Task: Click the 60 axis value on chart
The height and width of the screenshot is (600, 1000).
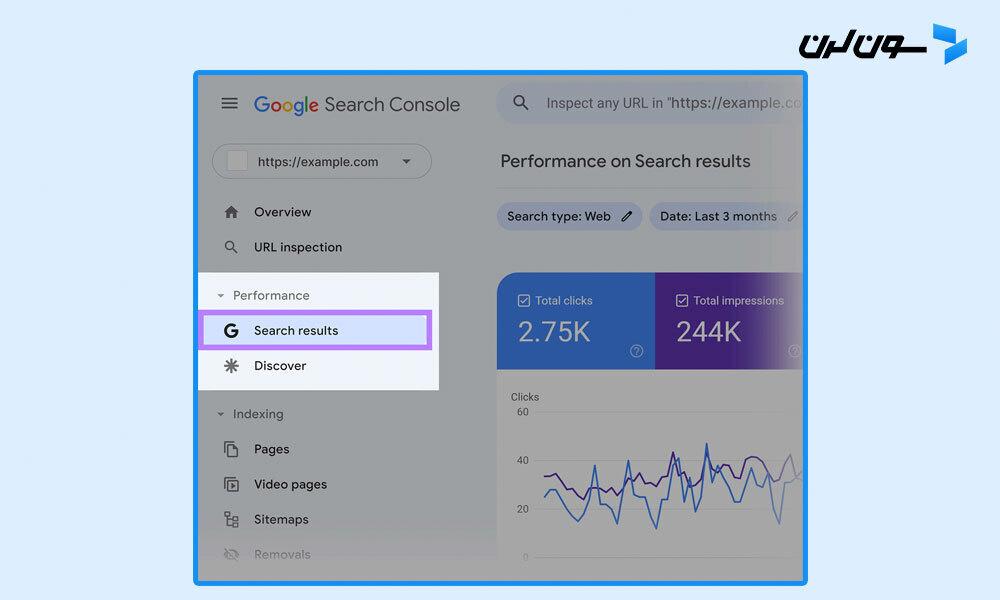Action: 522,412
